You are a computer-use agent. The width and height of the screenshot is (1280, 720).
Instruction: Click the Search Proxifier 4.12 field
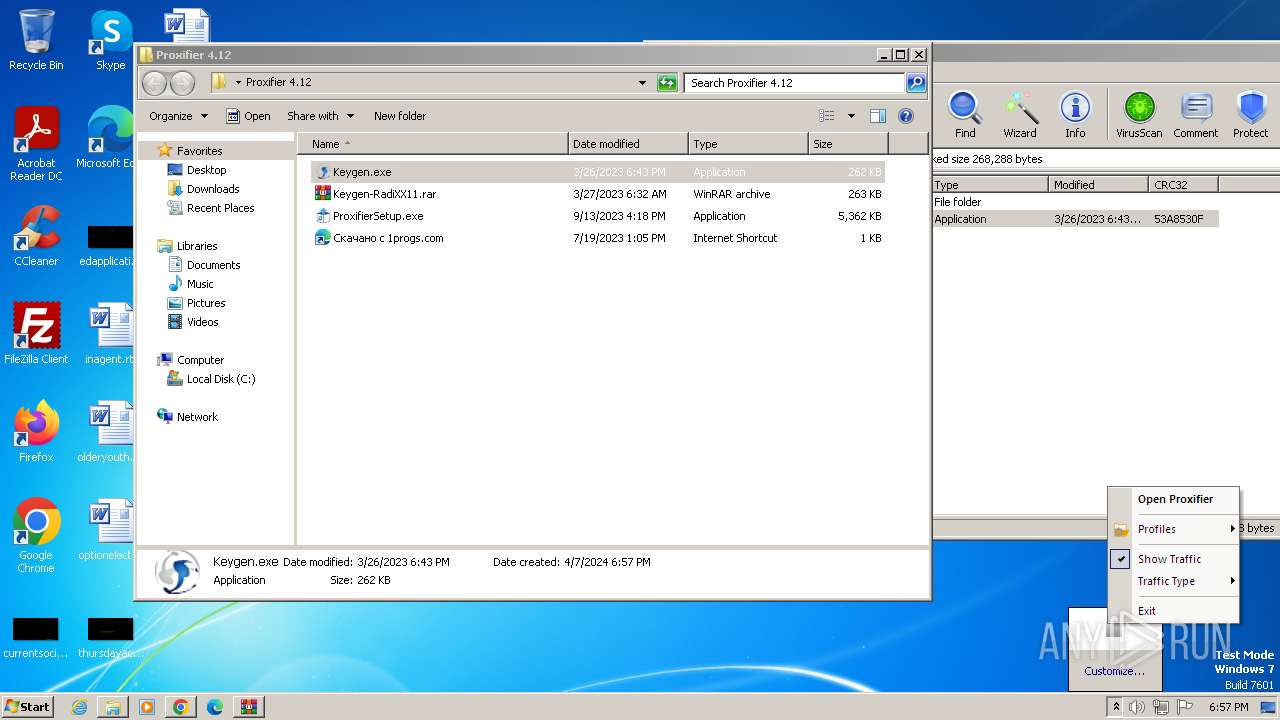coord(795,83)
